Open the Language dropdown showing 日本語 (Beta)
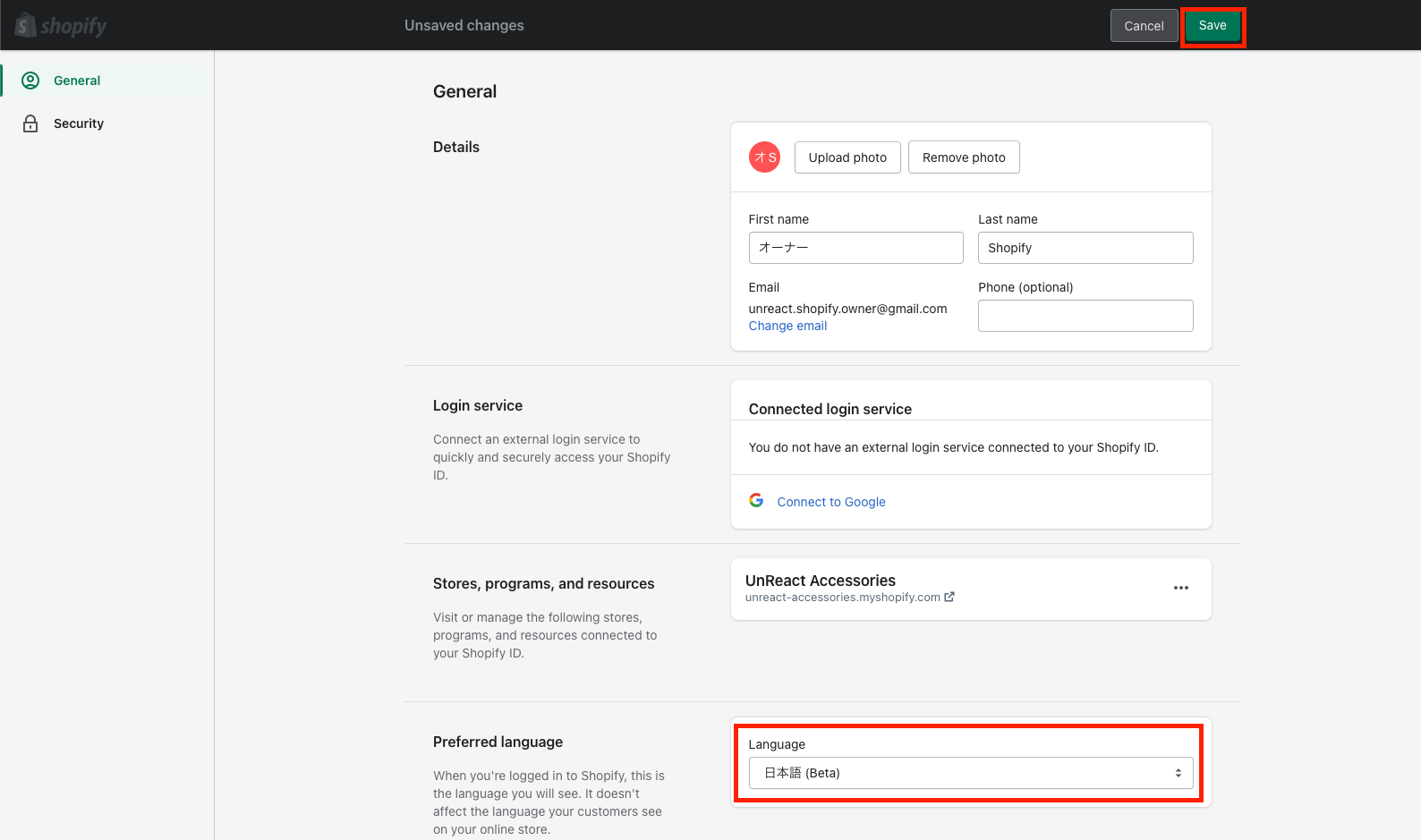This screenshot has height=840, width=1421. coord(971,773)
